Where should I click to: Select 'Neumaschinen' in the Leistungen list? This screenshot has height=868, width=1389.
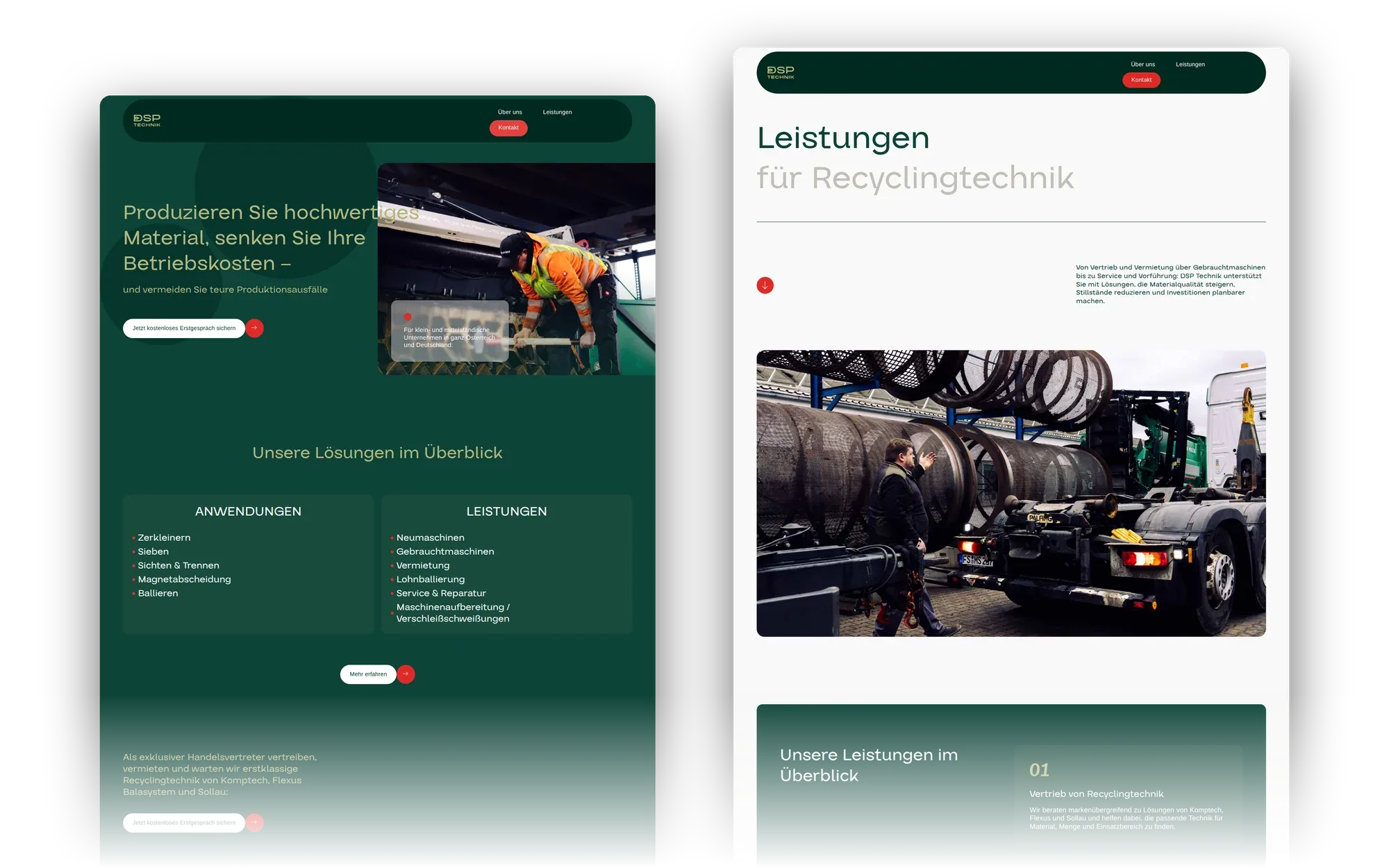click(430, 537)
